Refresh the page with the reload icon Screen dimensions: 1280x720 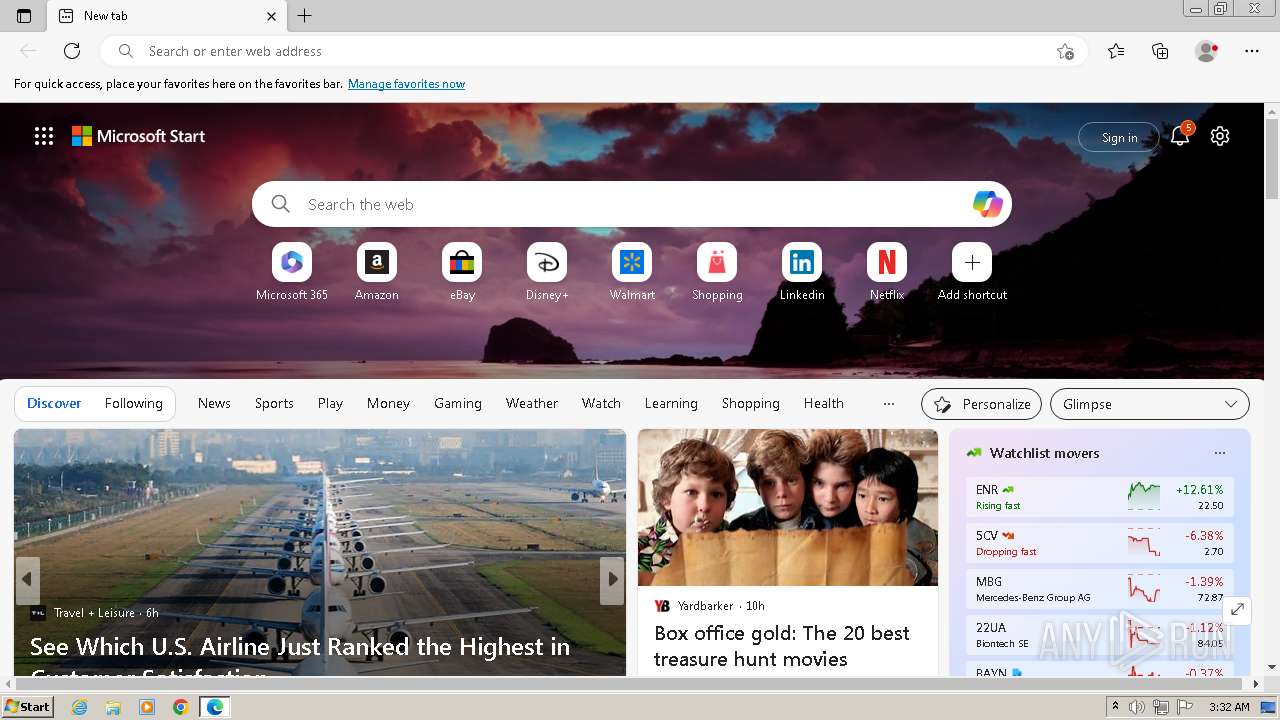(72, 51)
